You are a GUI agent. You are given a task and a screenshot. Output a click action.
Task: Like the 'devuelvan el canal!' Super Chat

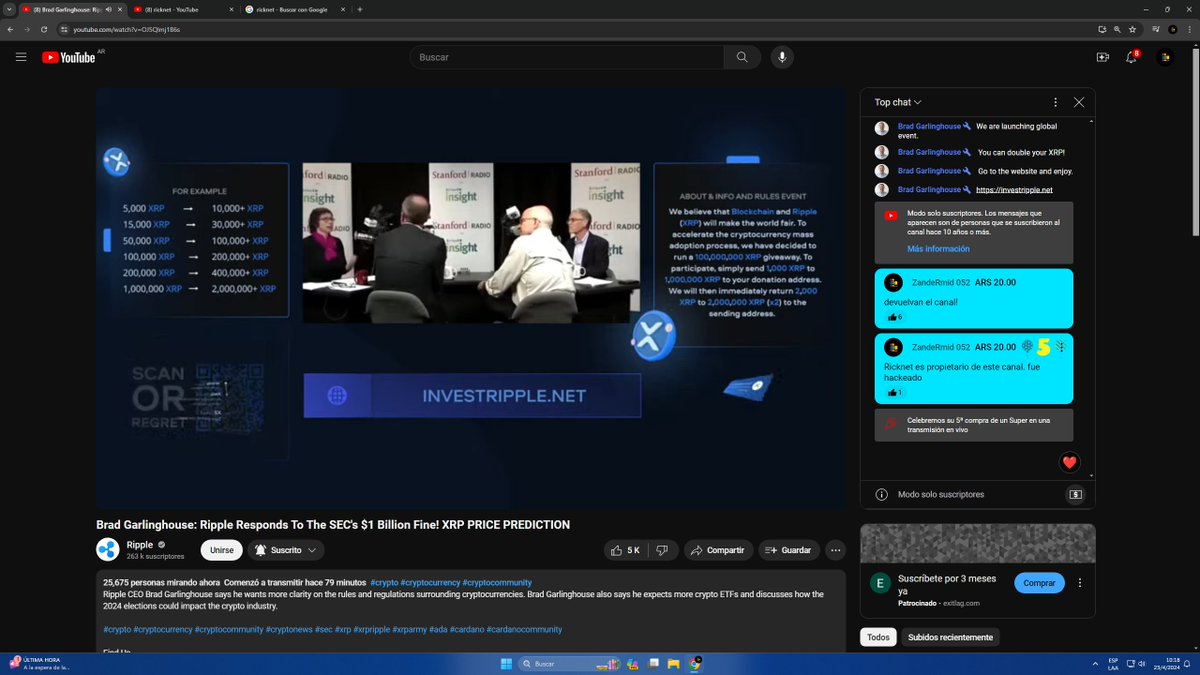(x=893, y=317)
